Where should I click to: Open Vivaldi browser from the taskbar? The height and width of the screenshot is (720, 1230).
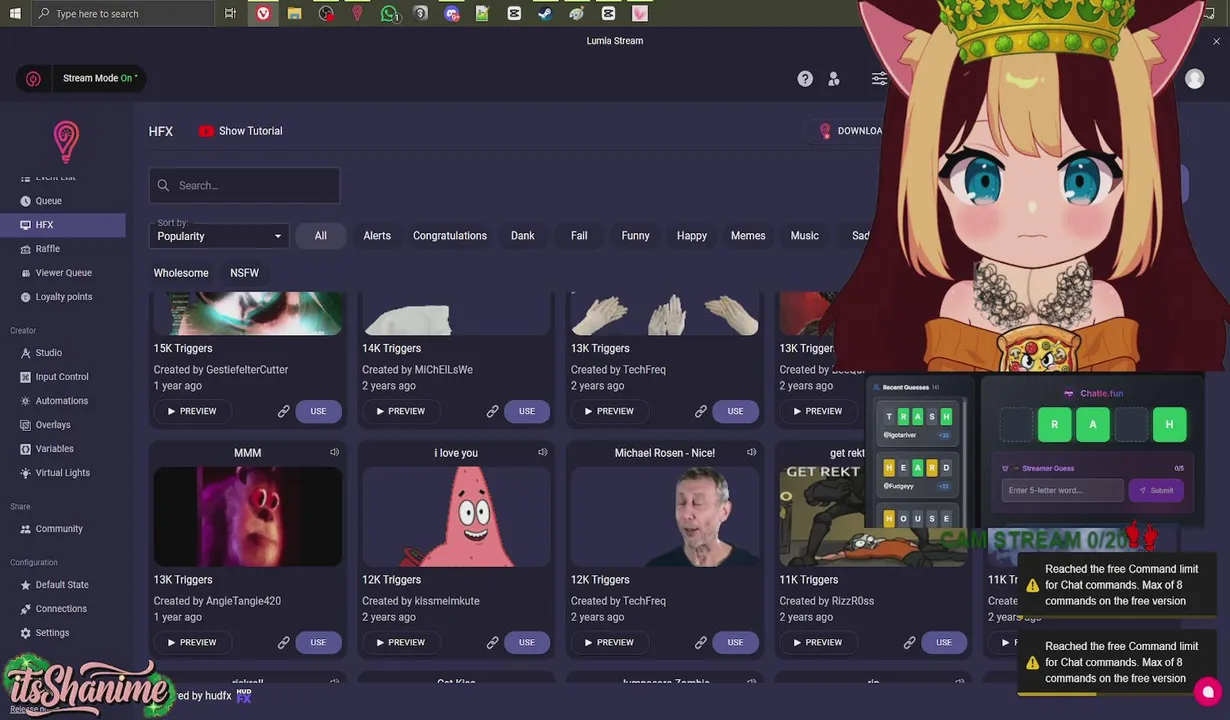[x=263, y=13]
